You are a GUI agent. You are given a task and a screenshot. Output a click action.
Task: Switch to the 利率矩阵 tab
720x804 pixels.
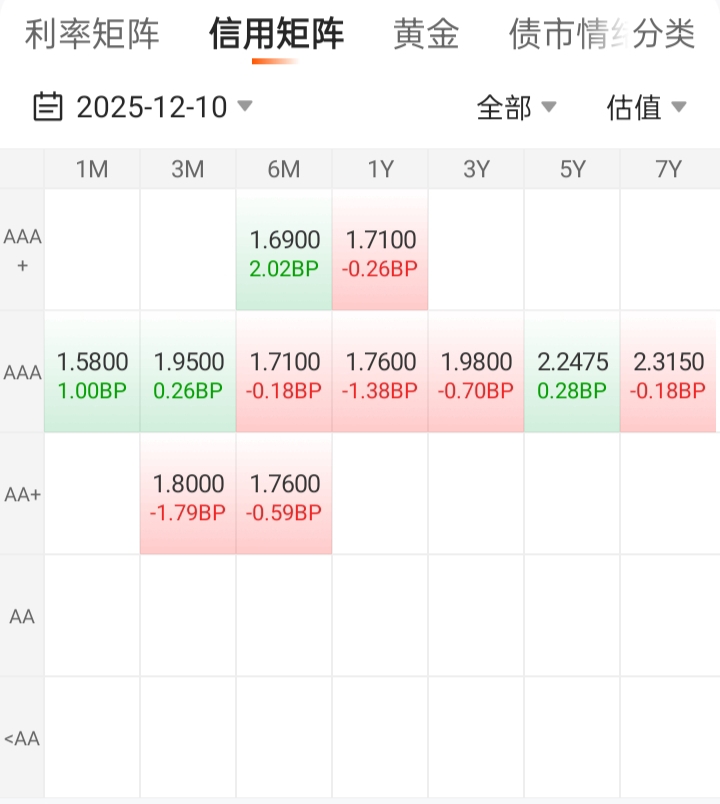pyautogui.click(x=92, y=34)
